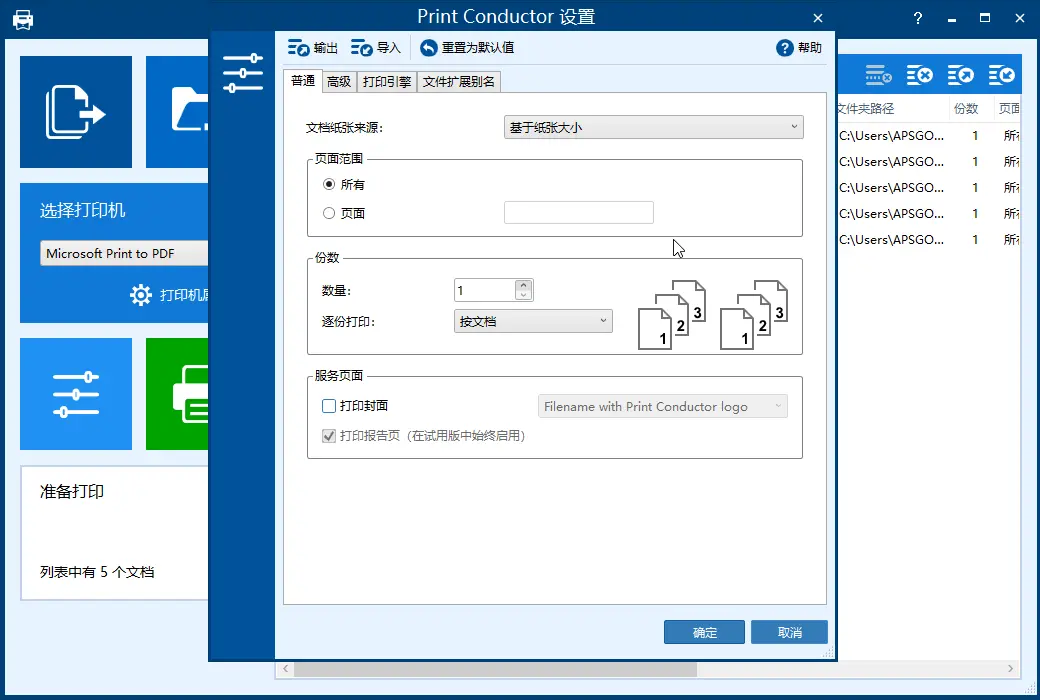The height and width of the screenshot is (700, 1040).
Task: Open the 逐份打印 dropdown set to 按文档
Action: 533,321
